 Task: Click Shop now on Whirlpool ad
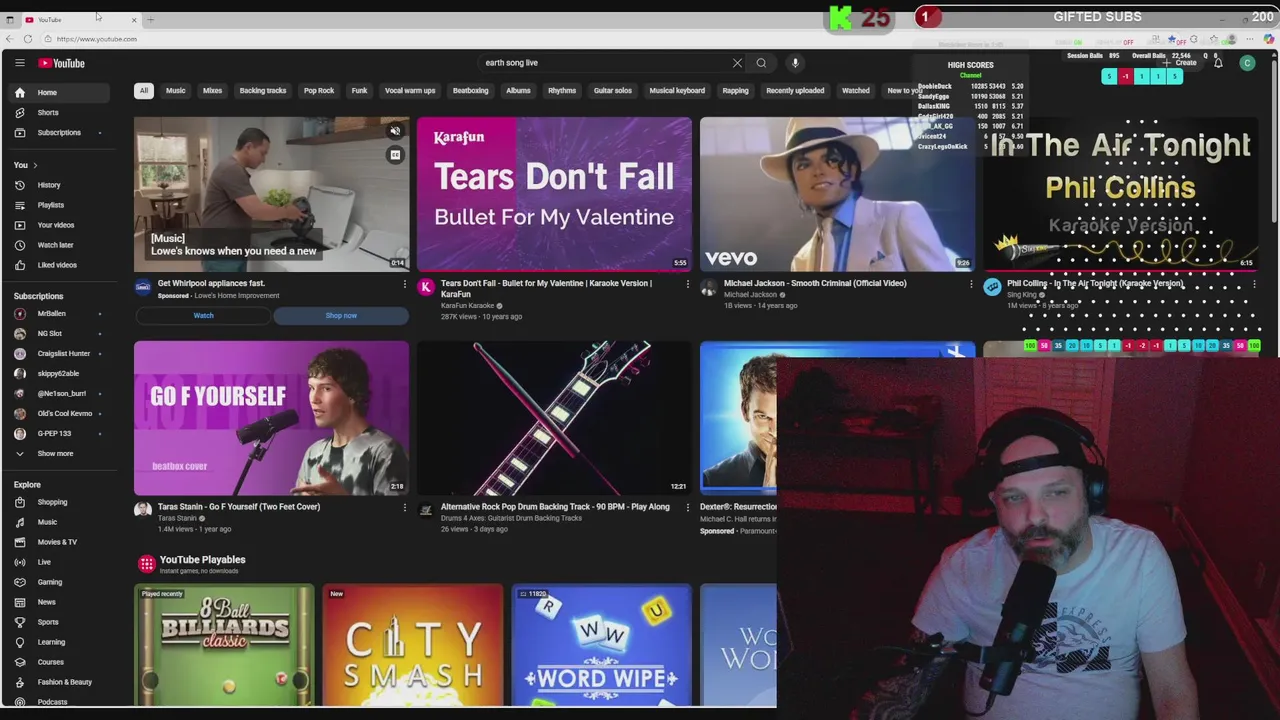pos(341,316)
